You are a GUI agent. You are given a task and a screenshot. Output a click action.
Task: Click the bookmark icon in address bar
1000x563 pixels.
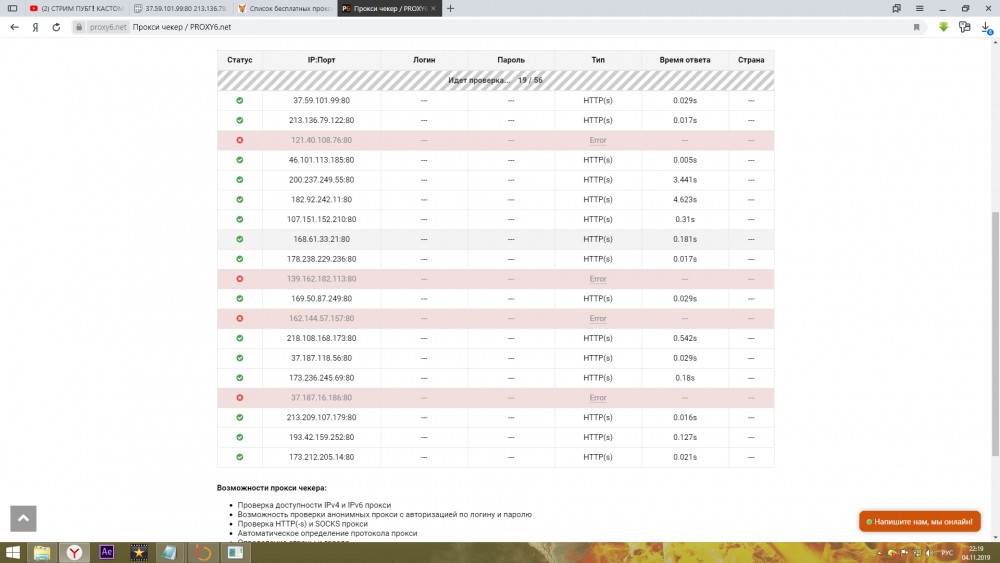pos(916,27)
